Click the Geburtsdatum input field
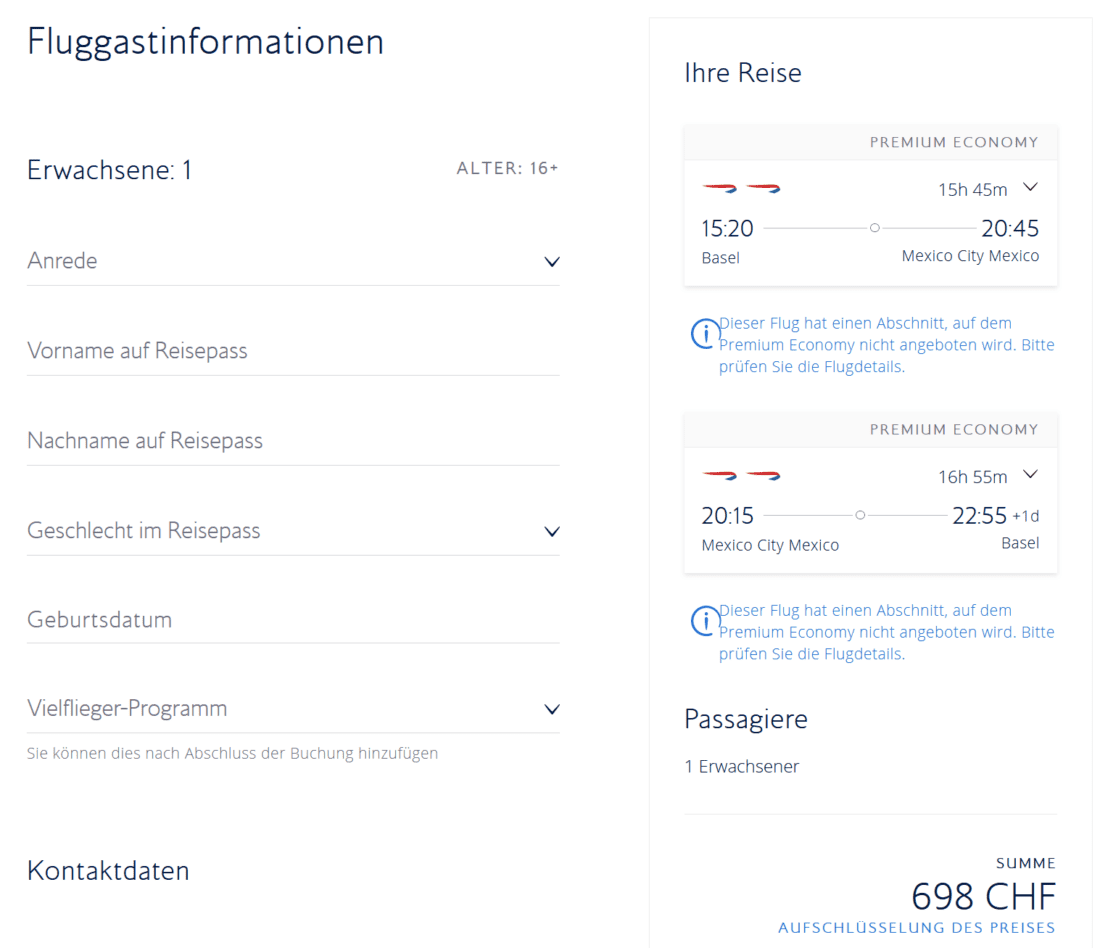This screenshot has width=1100, height=948. 292,620
